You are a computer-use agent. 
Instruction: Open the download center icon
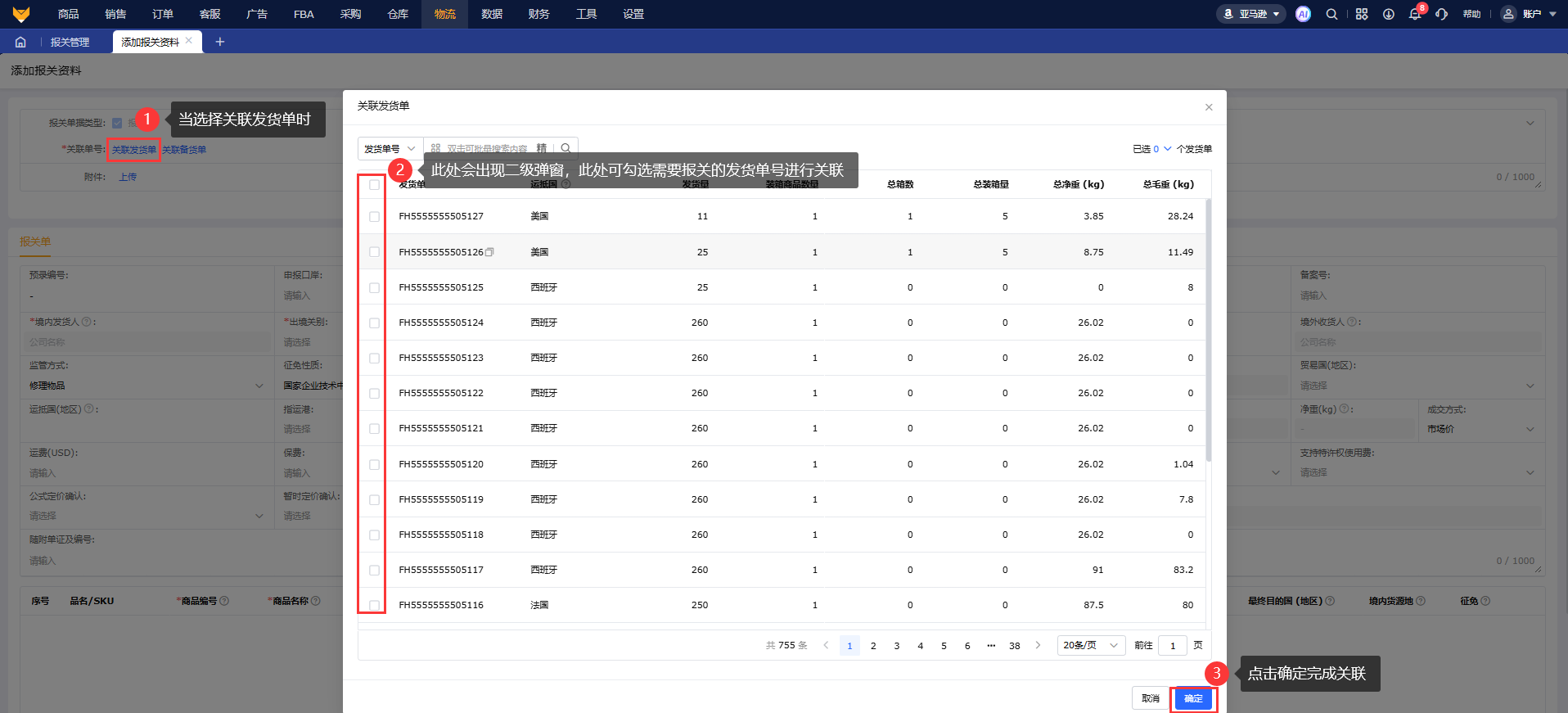1388,14
